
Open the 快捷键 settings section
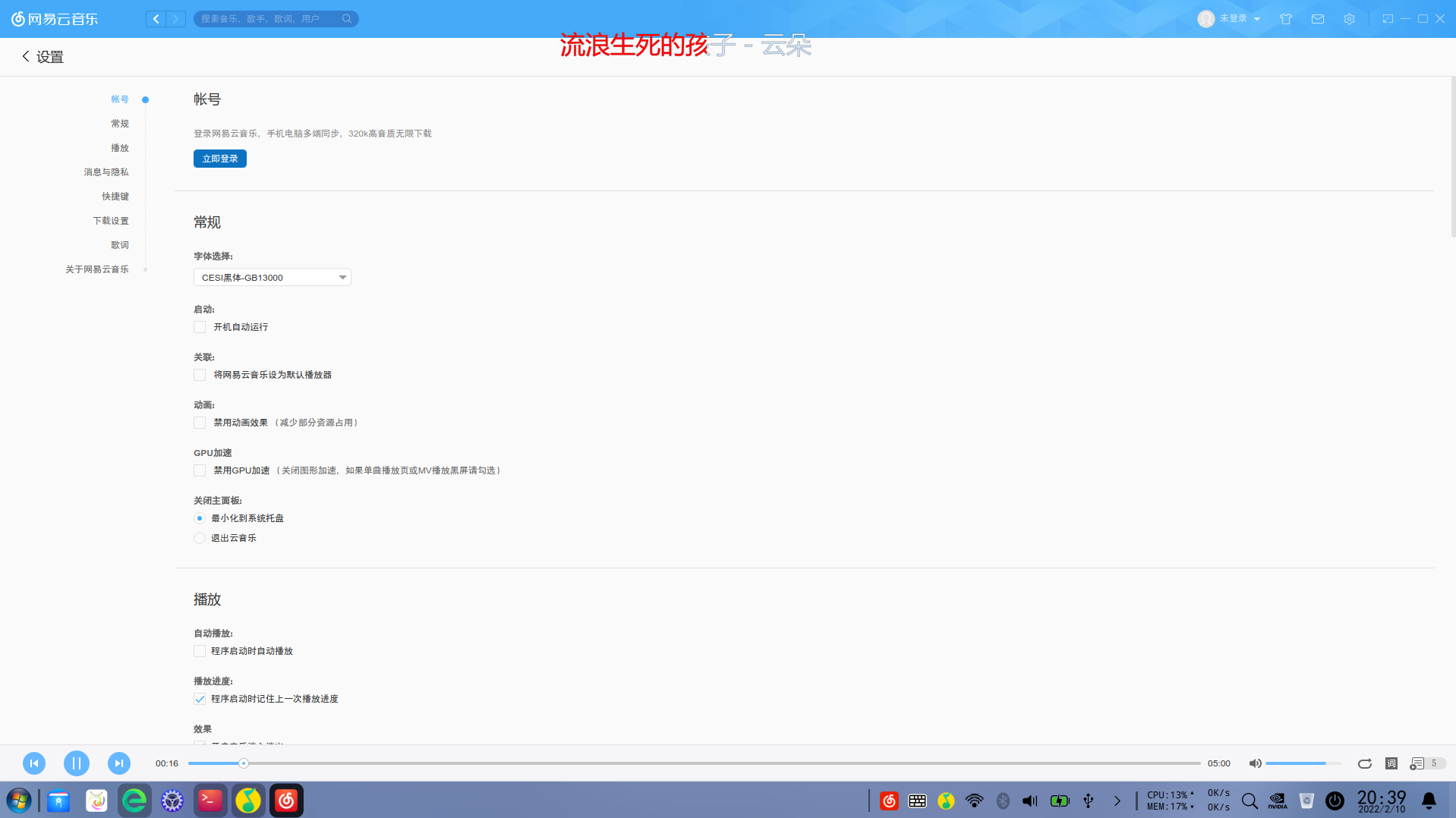coord(115,197)
